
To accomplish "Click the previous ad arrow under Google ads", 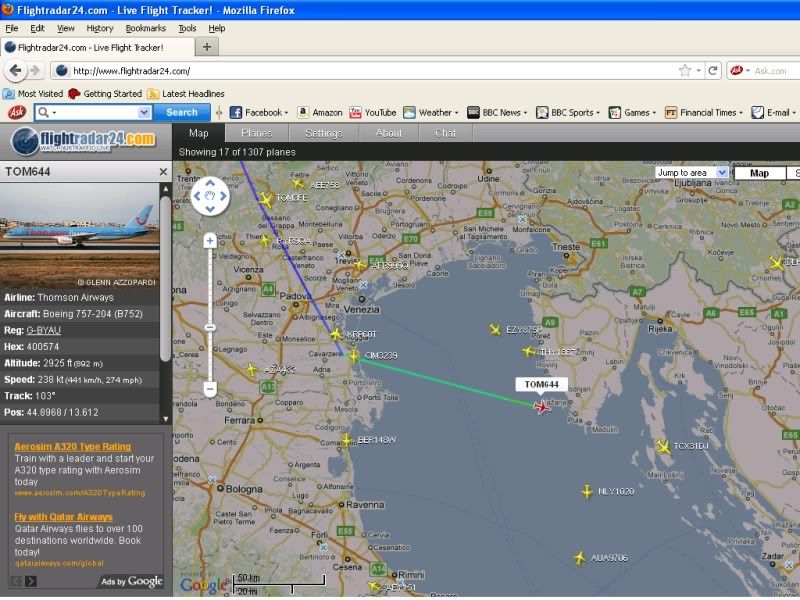I will 16,581.
